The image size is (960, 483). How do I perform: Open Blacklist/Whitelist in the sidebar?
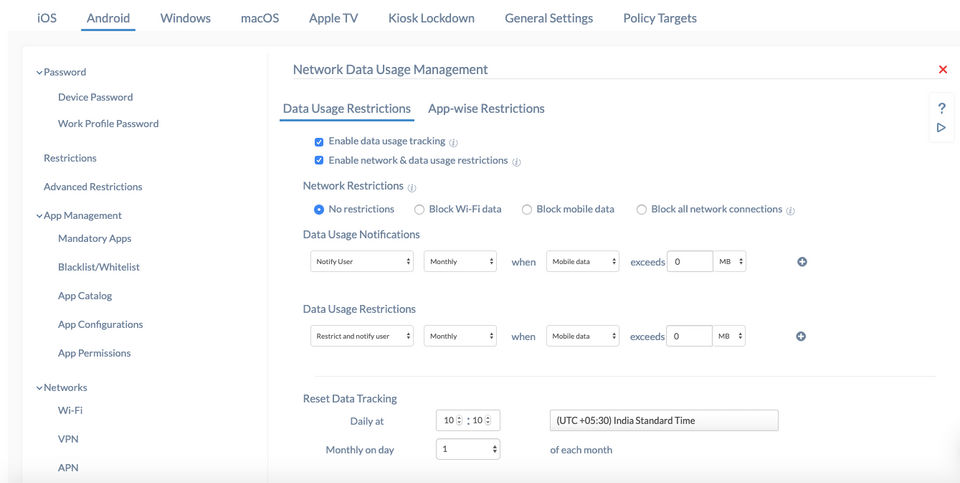[x=99, y=267]
